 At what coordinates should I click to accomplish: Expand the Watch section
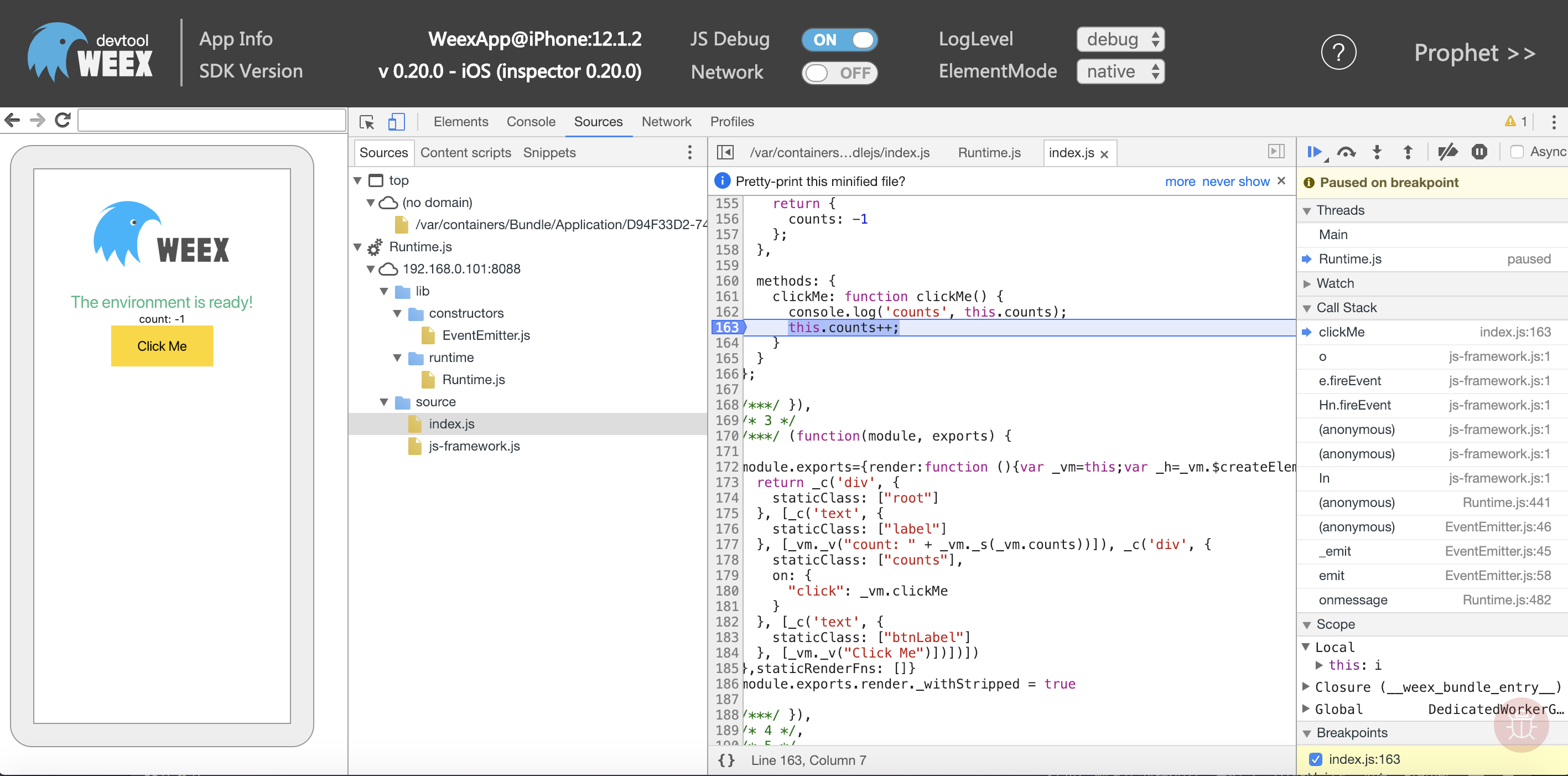1306,284
